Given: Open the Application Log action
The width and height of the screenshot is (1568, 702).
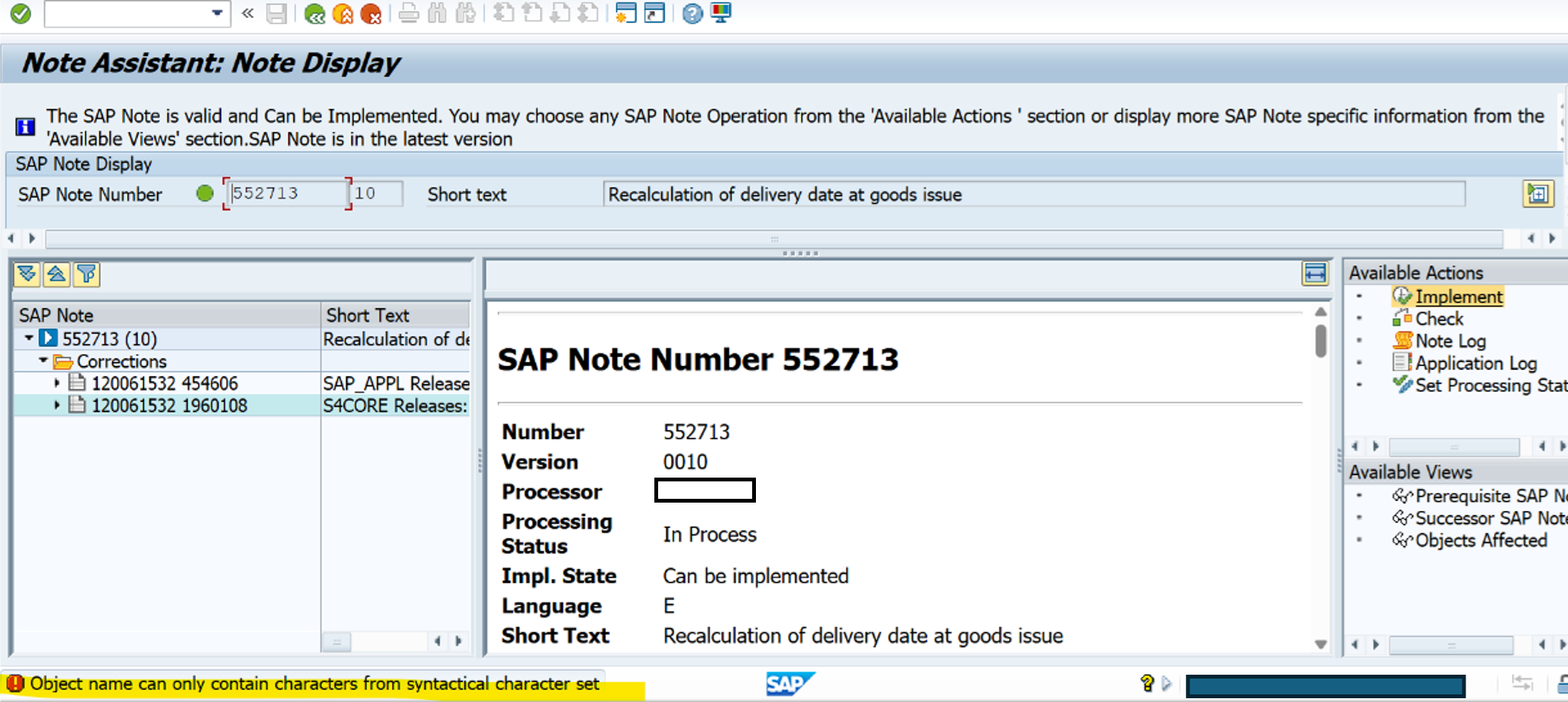Looking at the screenshot, I should coord(1475,363).
